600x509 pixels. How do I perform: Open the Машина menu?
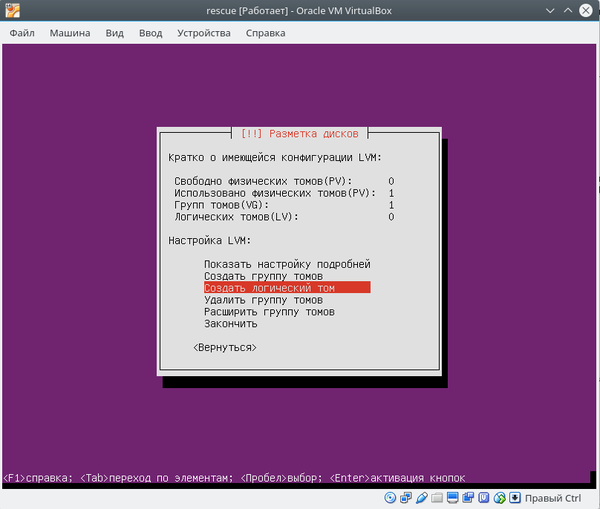[x=70, y=33]
